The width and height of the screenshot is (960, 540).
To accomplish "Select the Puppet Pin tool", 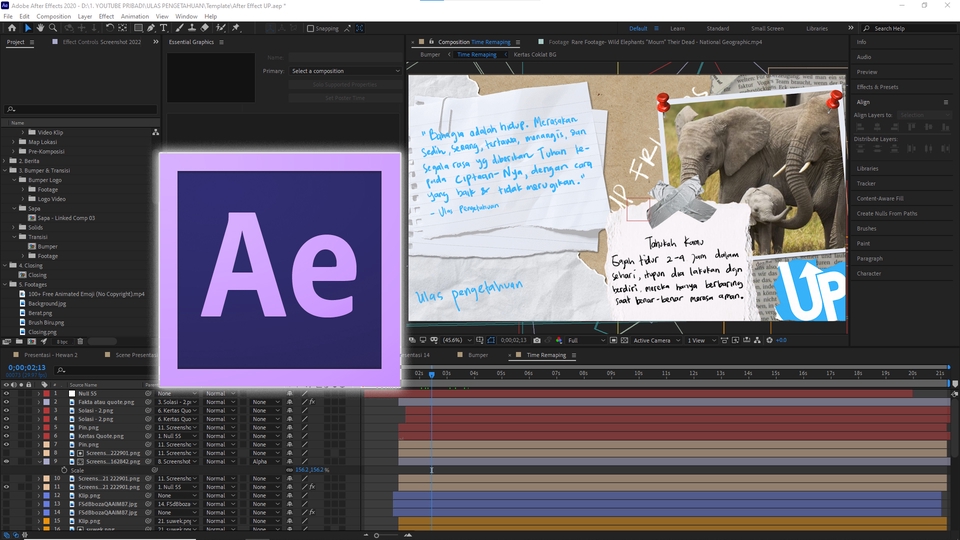I will coord(236,28).
